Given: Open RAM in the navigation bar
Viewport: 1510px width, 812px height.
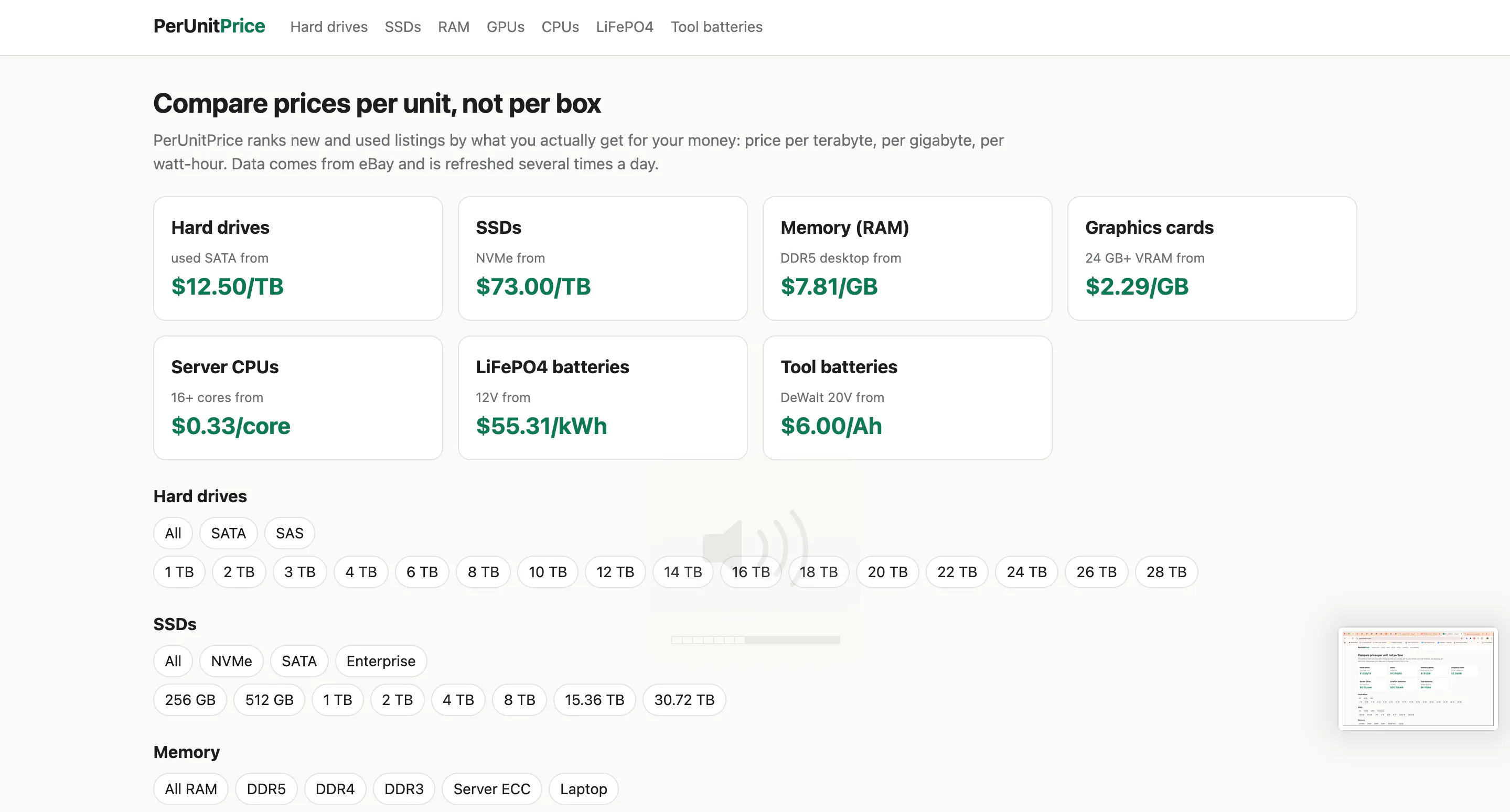Looking at the screenshot, I should point(453,27).
